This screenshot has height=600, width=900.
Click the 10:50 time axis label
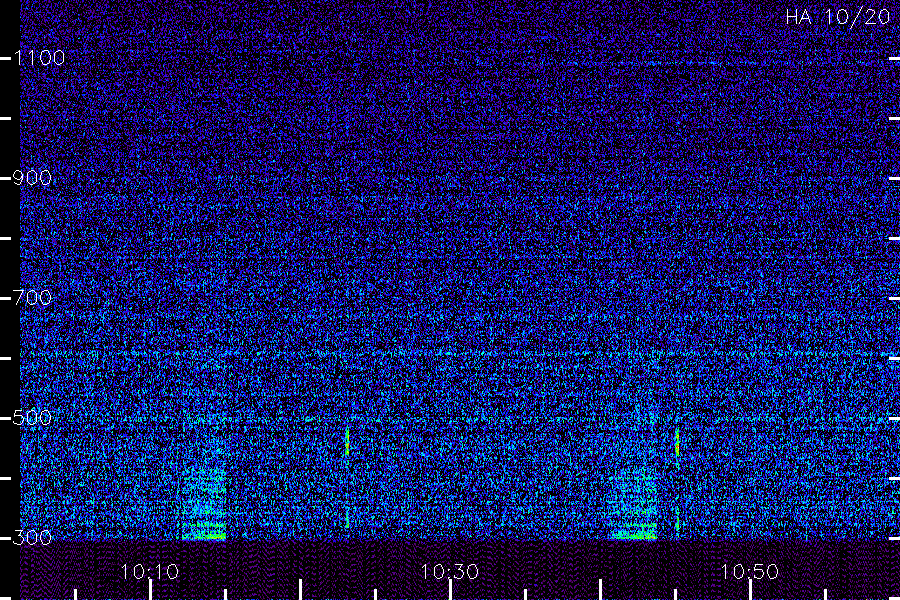(x=750, y=572)
